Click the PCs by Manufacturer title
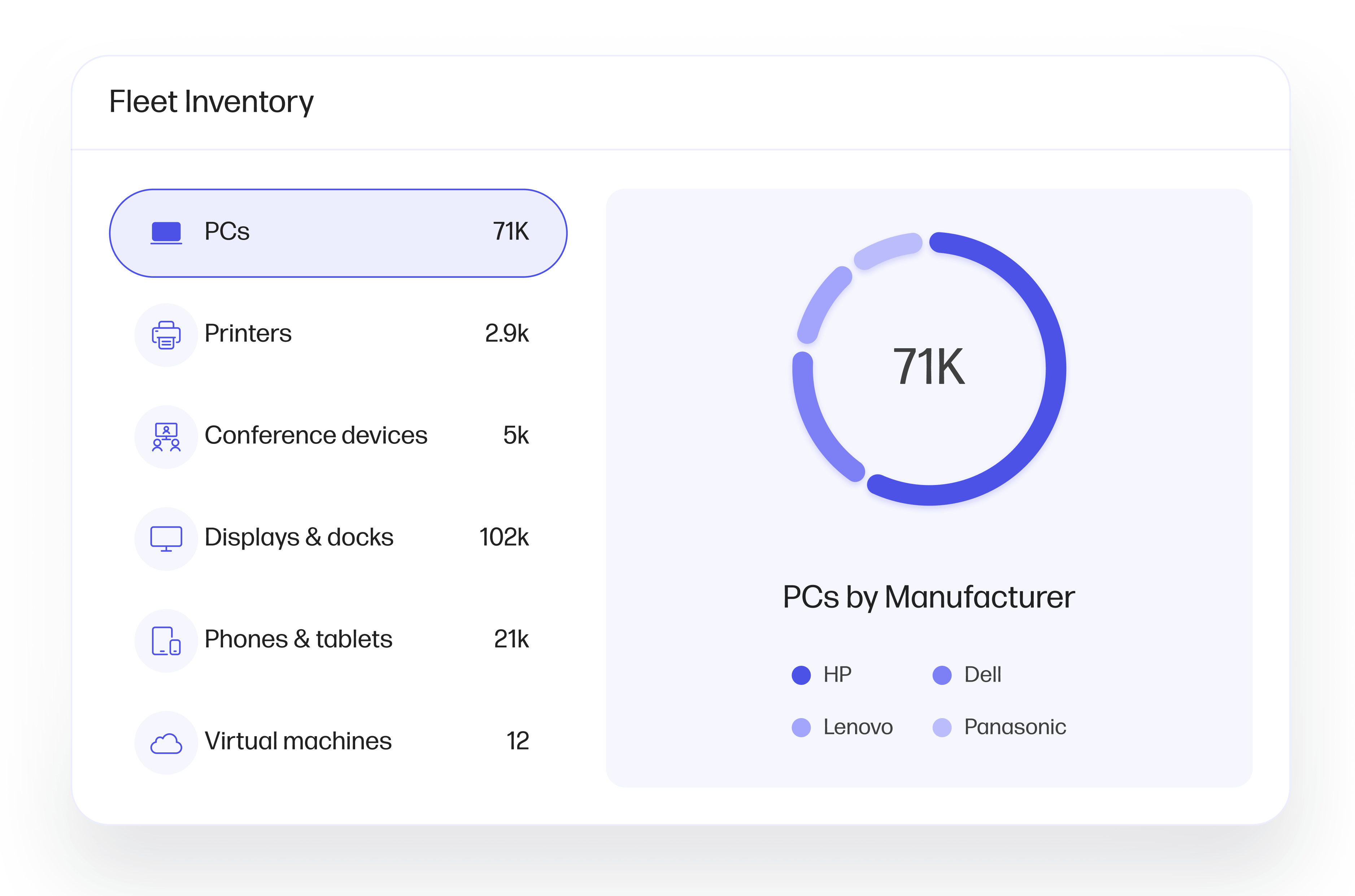This screenshot has width=1355, height=896. pos(929,598)
